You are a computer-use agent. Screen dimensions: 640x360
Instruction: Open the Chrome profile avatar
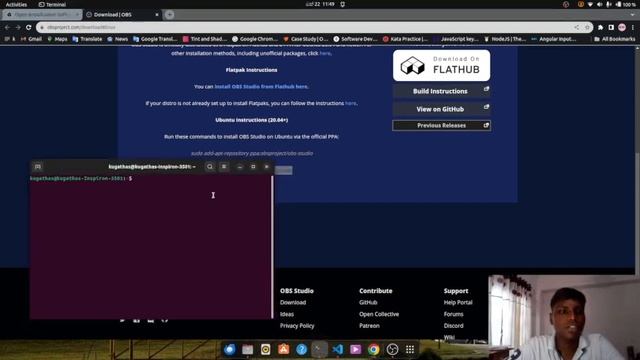pos(622,27)
